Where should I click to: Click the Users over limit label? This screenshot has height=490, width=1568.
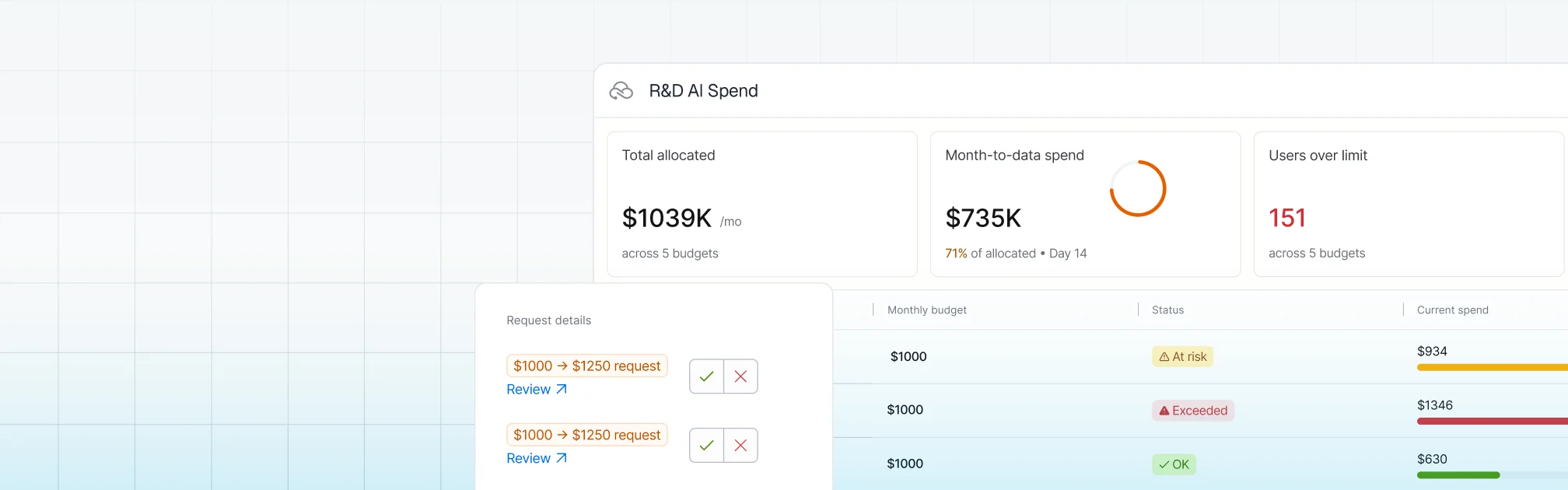coord(1318,156)
